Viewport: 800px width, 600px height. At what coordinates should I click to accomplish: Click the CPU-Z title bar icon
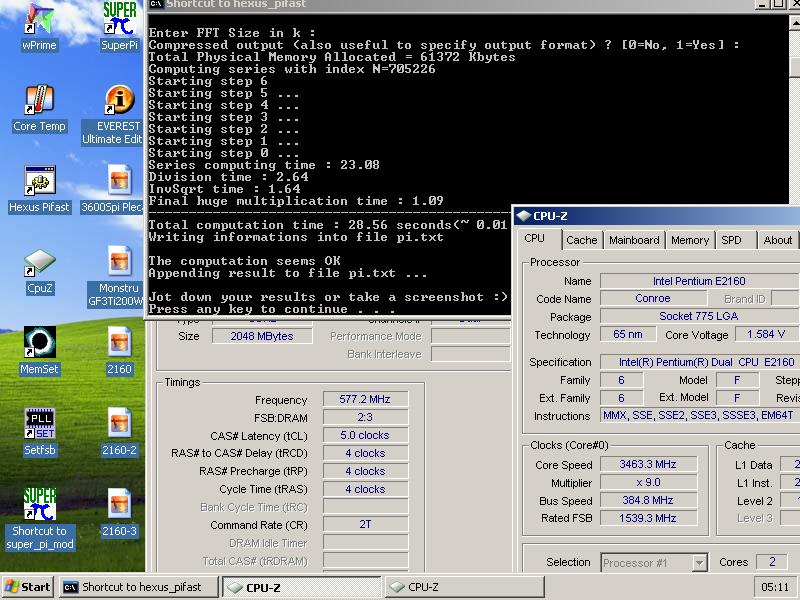(523, 216)
